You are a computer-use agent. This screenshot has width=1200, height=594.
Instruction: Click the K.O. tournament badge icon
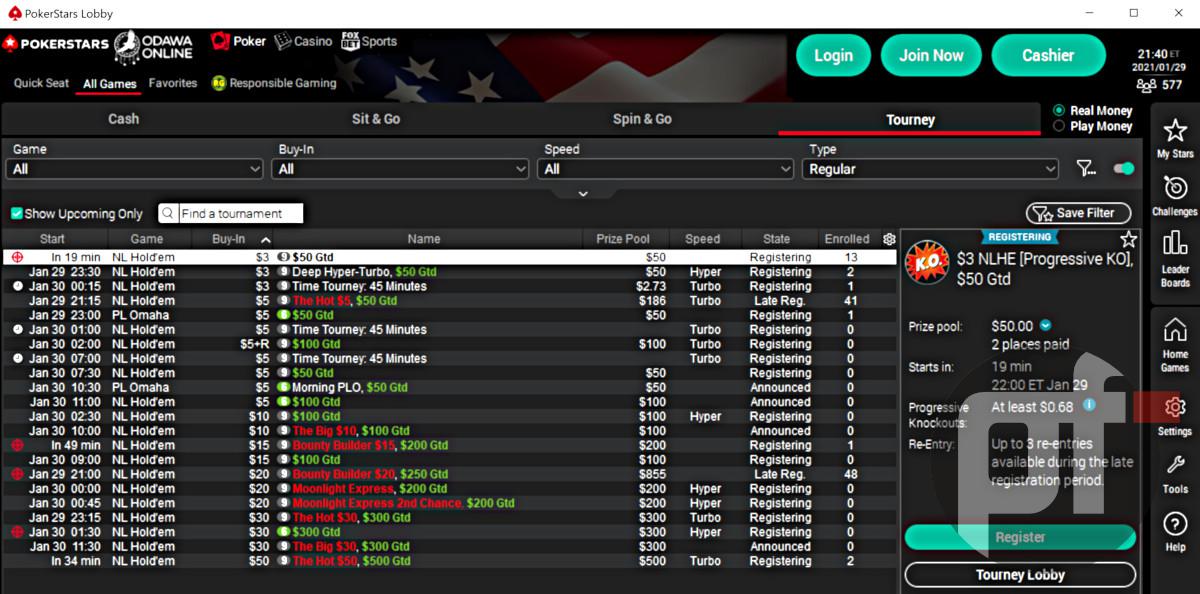coord(926,263)
